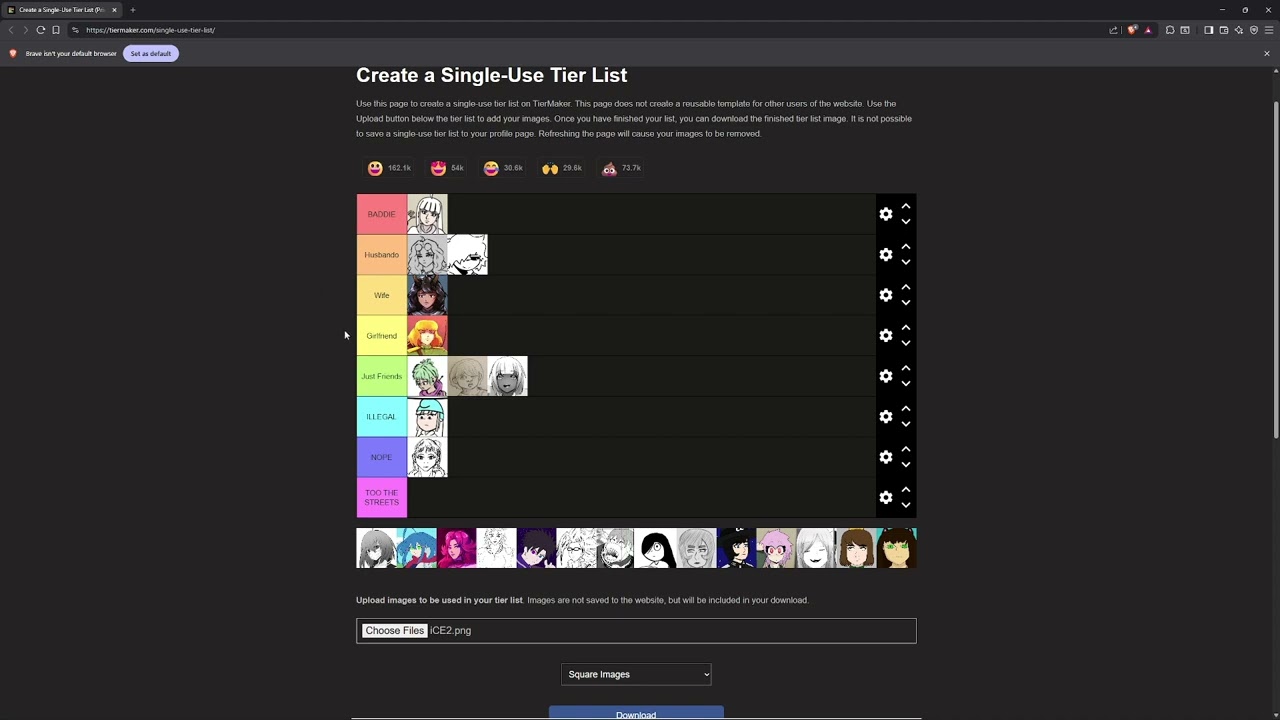Select the sketch character in NOPE row

(x=427, y=457)
